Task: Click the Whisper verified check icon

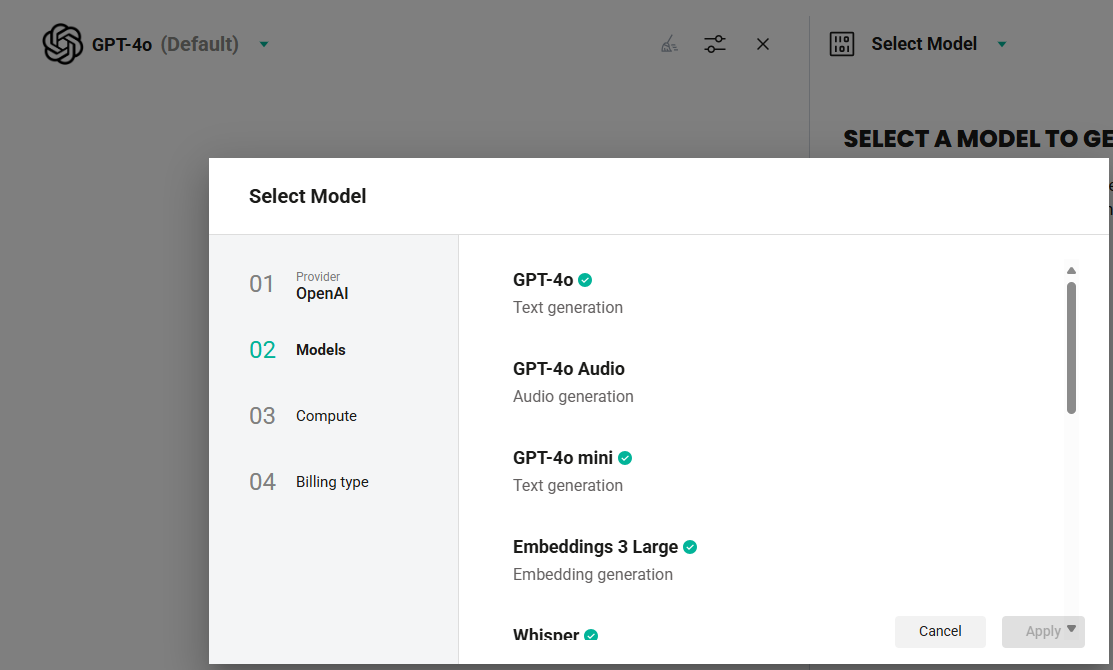Action: [x=591, y=635]
